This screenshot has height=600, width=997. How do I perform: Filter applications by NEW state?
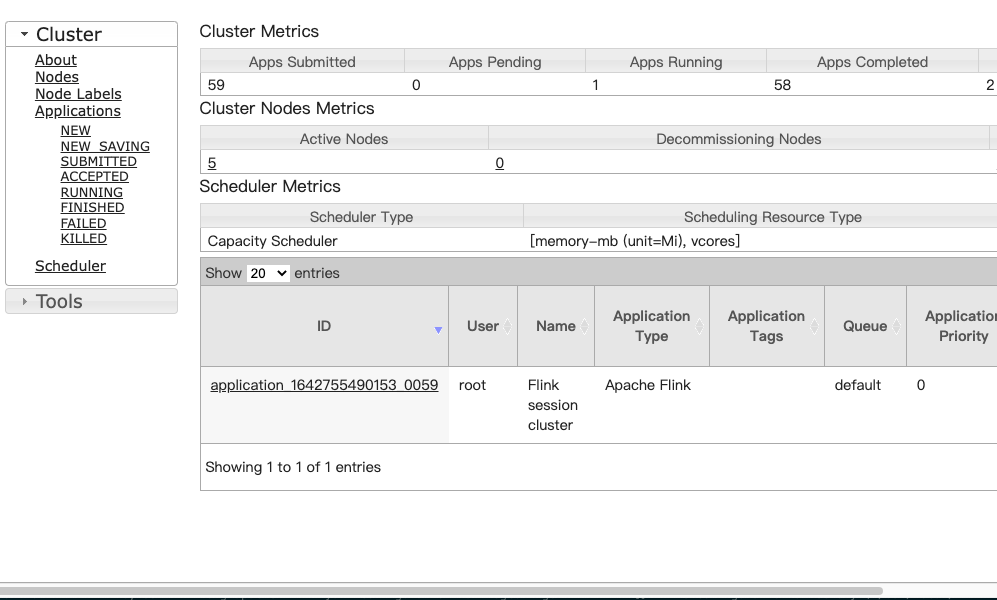point(76,130)
